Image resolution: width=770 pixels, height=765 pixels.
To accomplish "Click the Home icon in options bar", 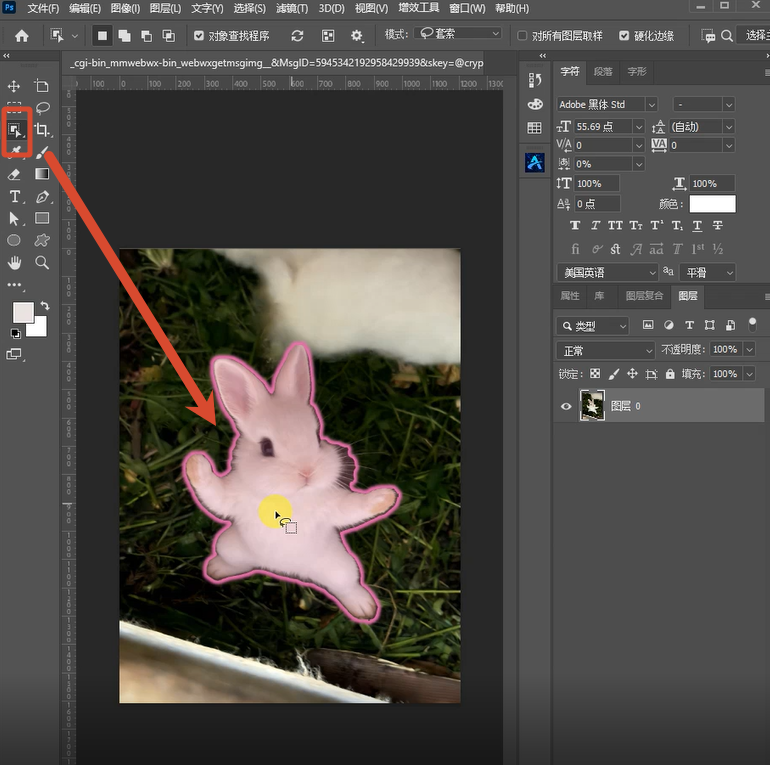I will point(22,35).
